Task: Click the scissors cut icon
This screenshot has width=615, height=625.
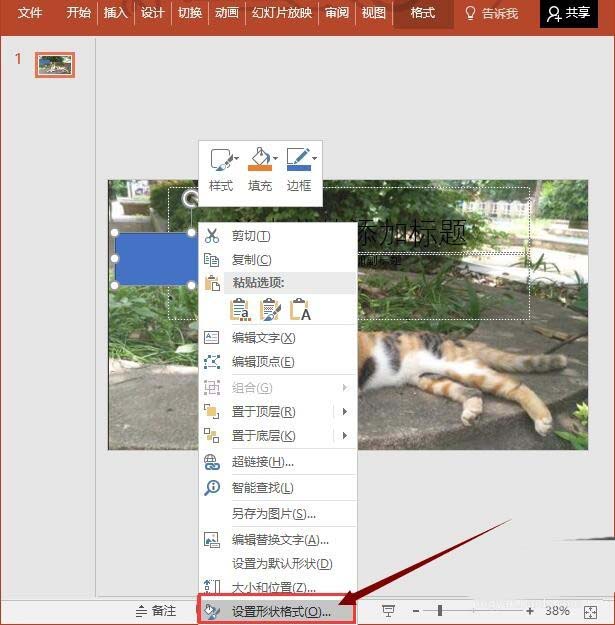Action: click(212, 236)
